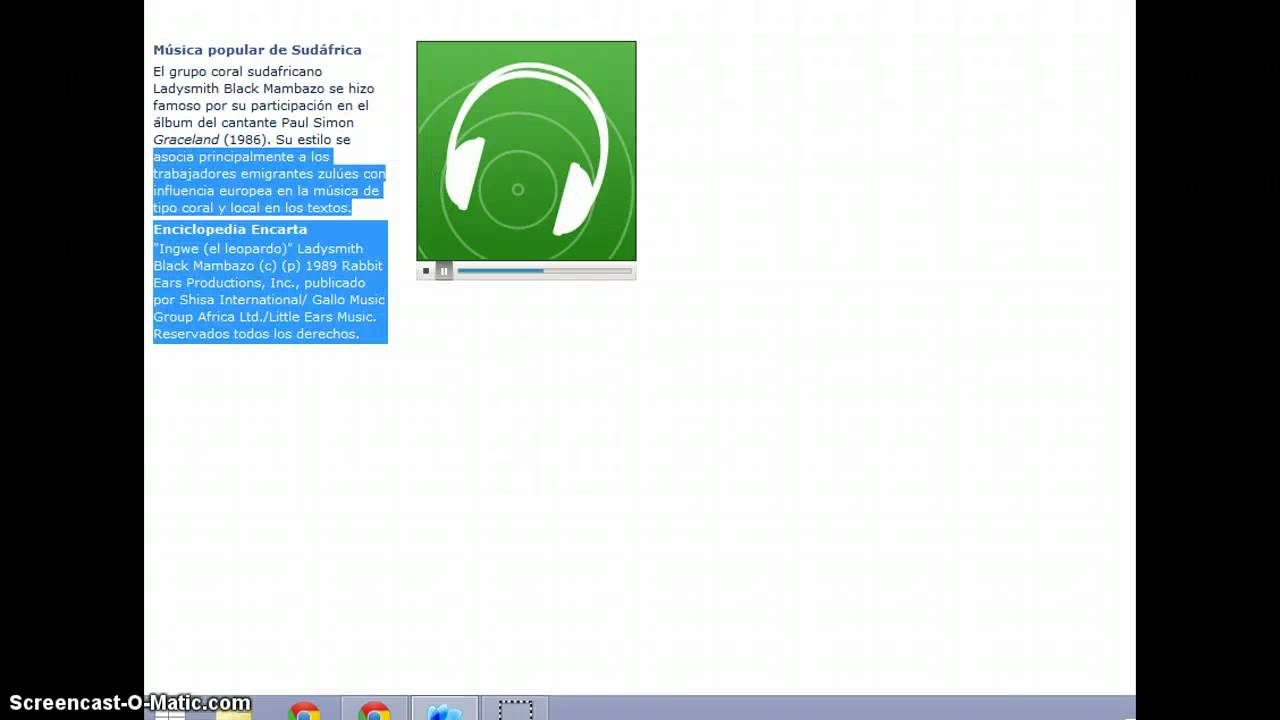Click the text line Ladysmith Black Mambazo se hizo
Image resolution: width=1280 pixels, height=720 pixels.
tap(264, 89)
